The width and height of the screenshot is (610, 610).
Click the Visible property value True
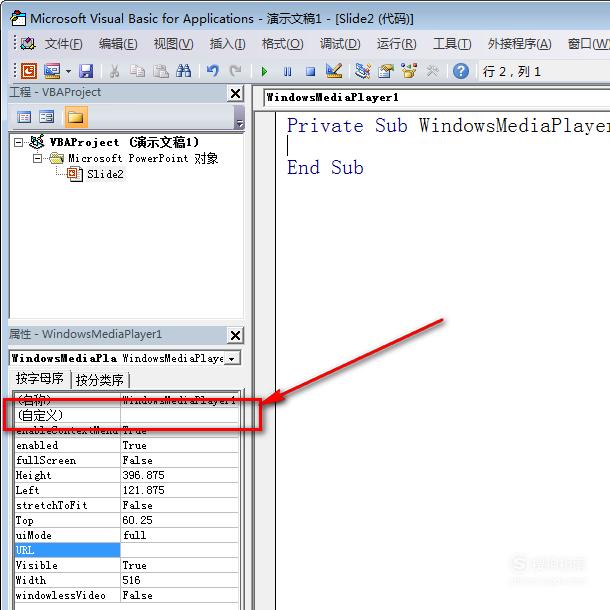tap(179, 565)
